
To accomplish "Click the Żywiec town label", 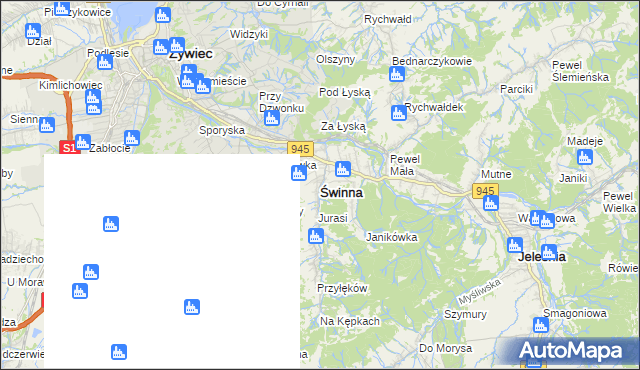I will 191,53.
